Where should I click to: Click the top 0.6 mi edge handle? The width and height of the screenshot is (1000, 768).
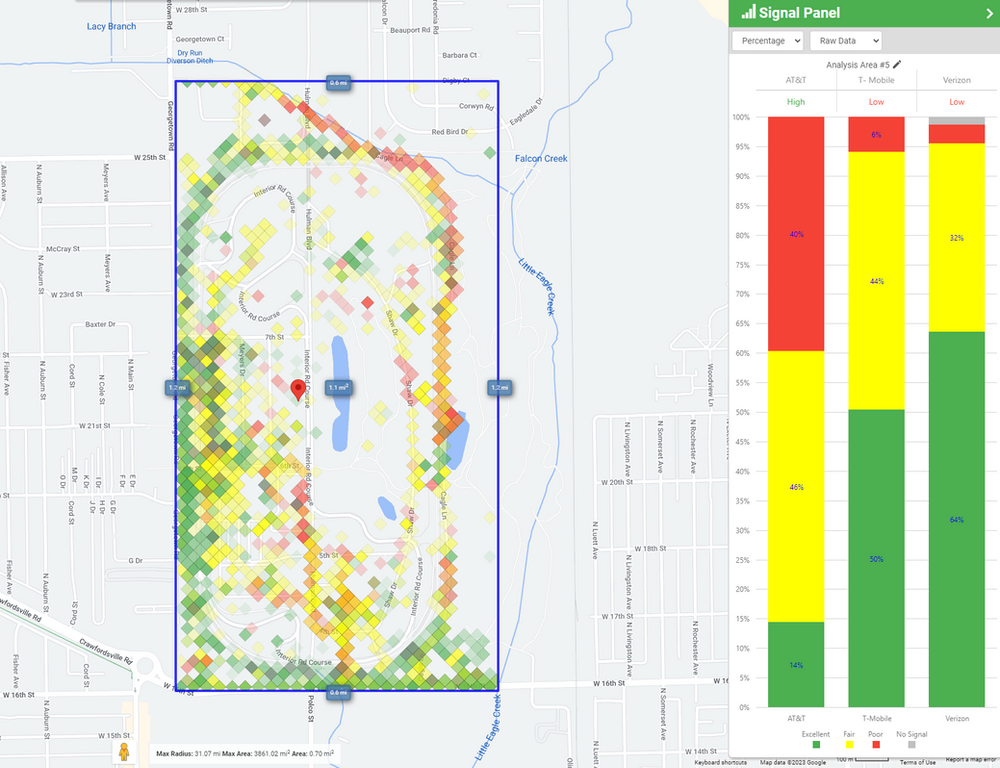point(338,82)
